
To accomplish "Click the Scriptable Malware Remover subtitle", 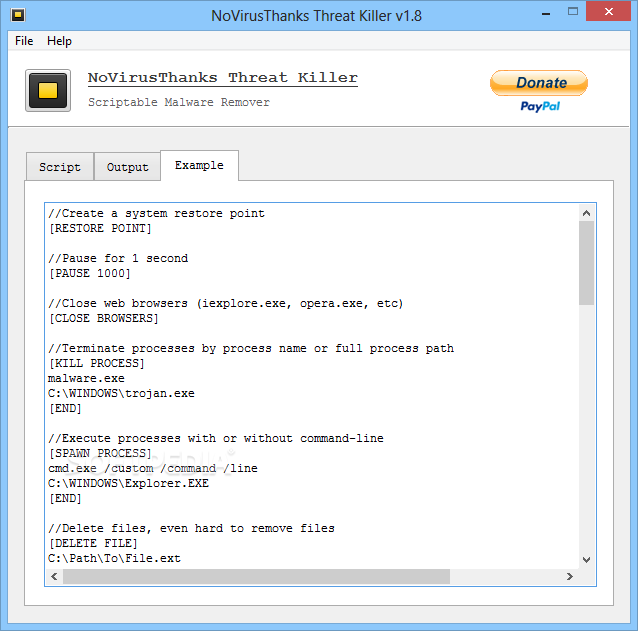I will pyautogui.click(x=179, y=102).
